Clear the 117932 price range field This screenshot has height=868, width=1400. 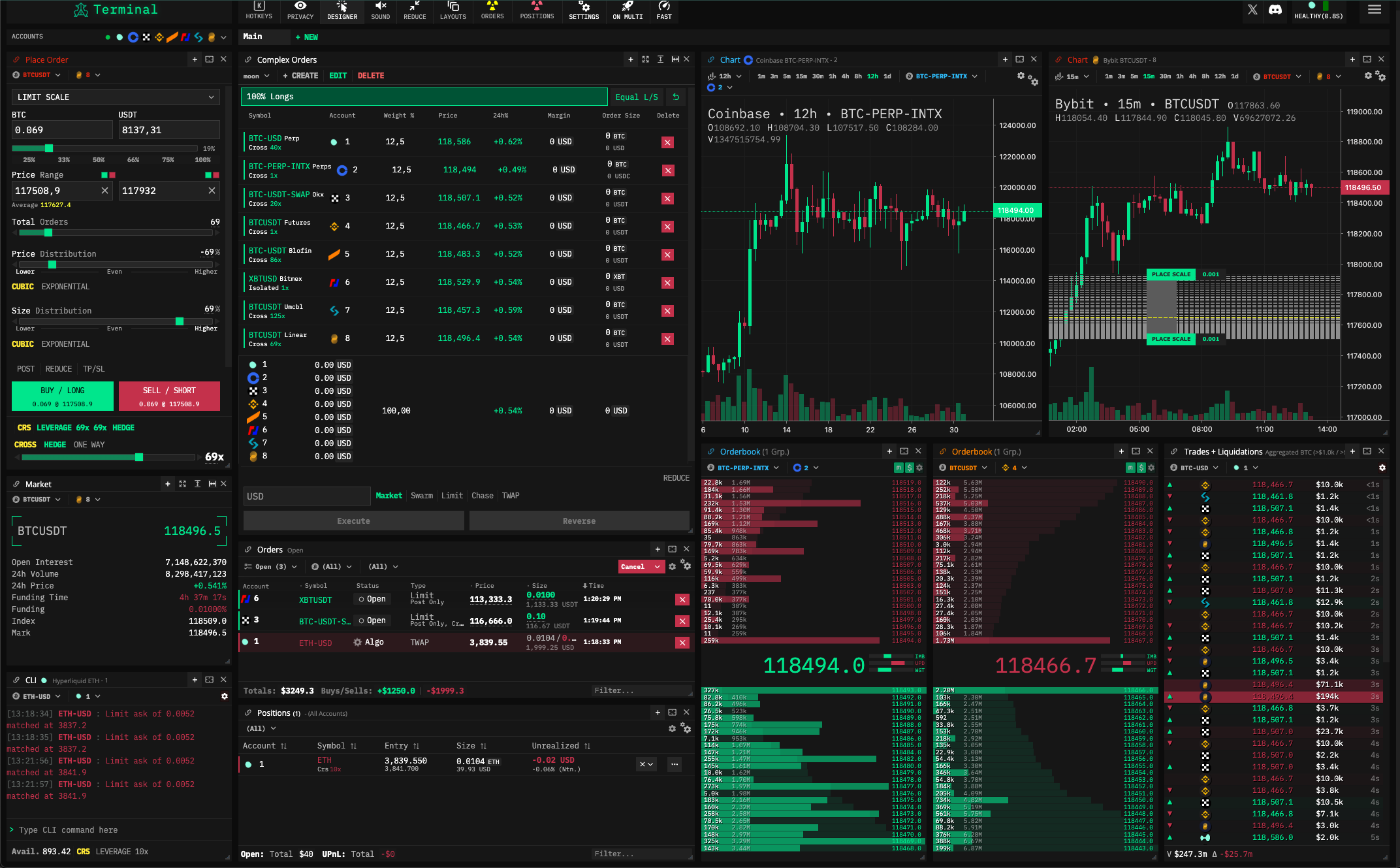212,191
